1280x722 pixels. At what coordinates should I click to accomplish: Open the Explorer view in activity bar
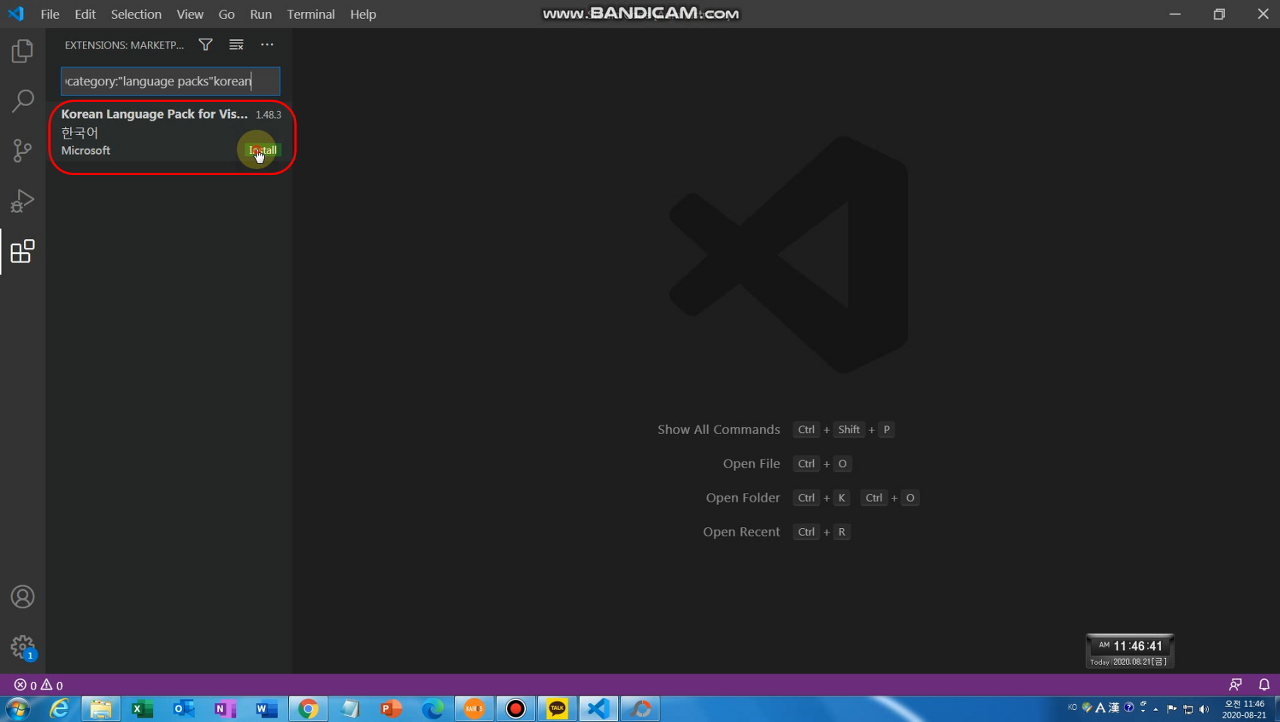click(22, 51)
